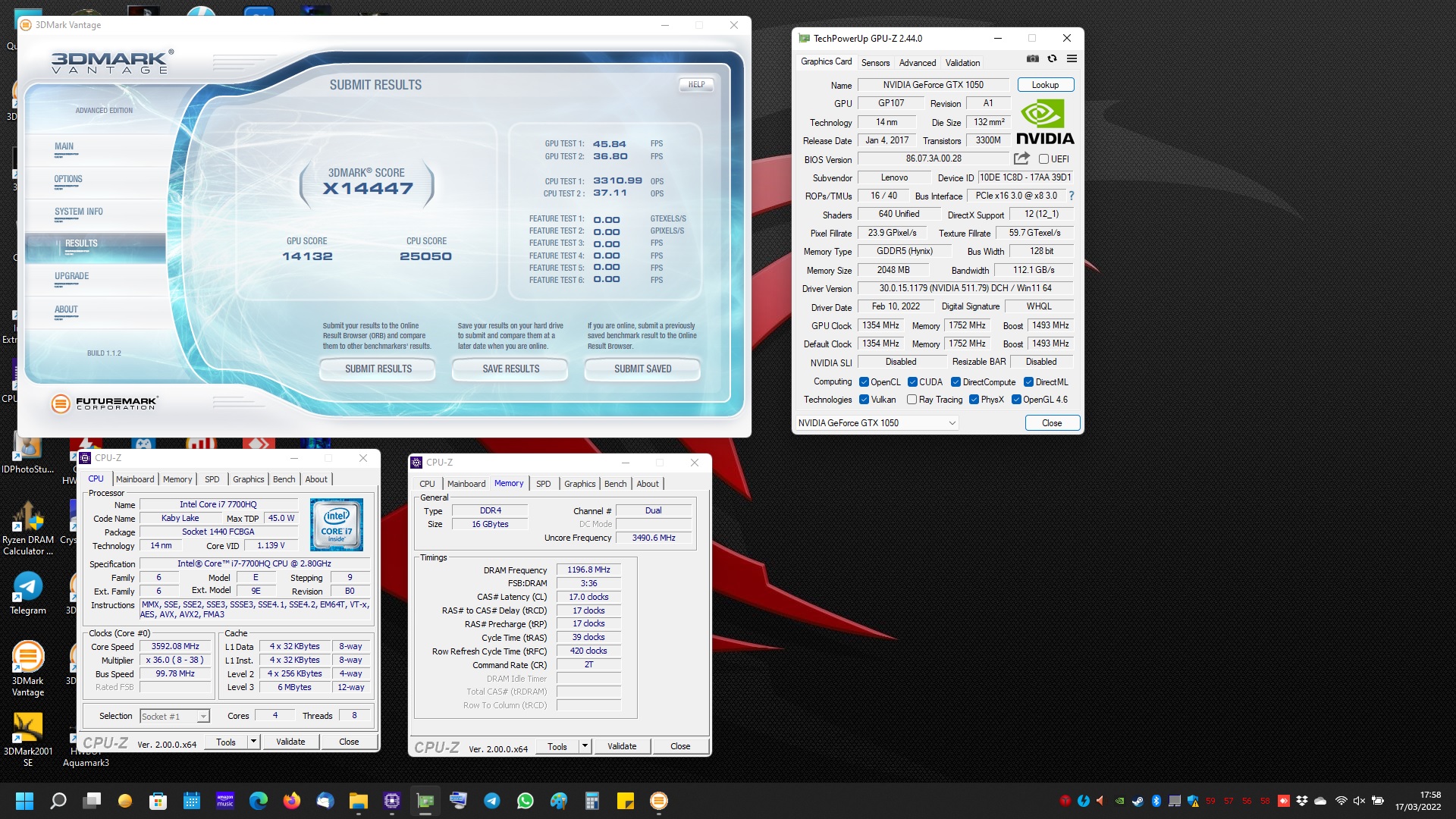Open the Validation tab in GPU-Z
Screen dimensions: 1456x819
[962, 63]
